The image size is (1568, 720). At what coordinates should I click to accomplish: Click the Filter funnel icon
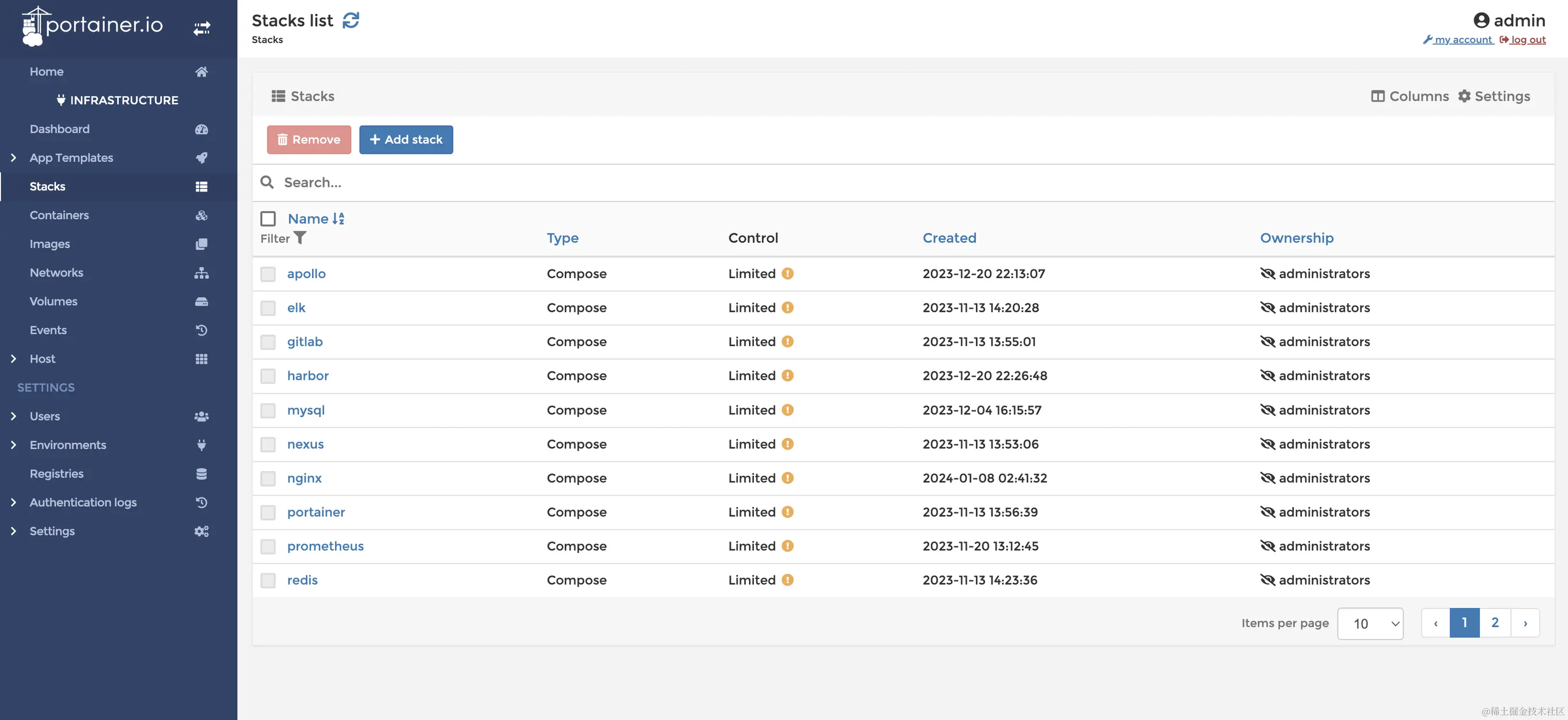(300, 238)
